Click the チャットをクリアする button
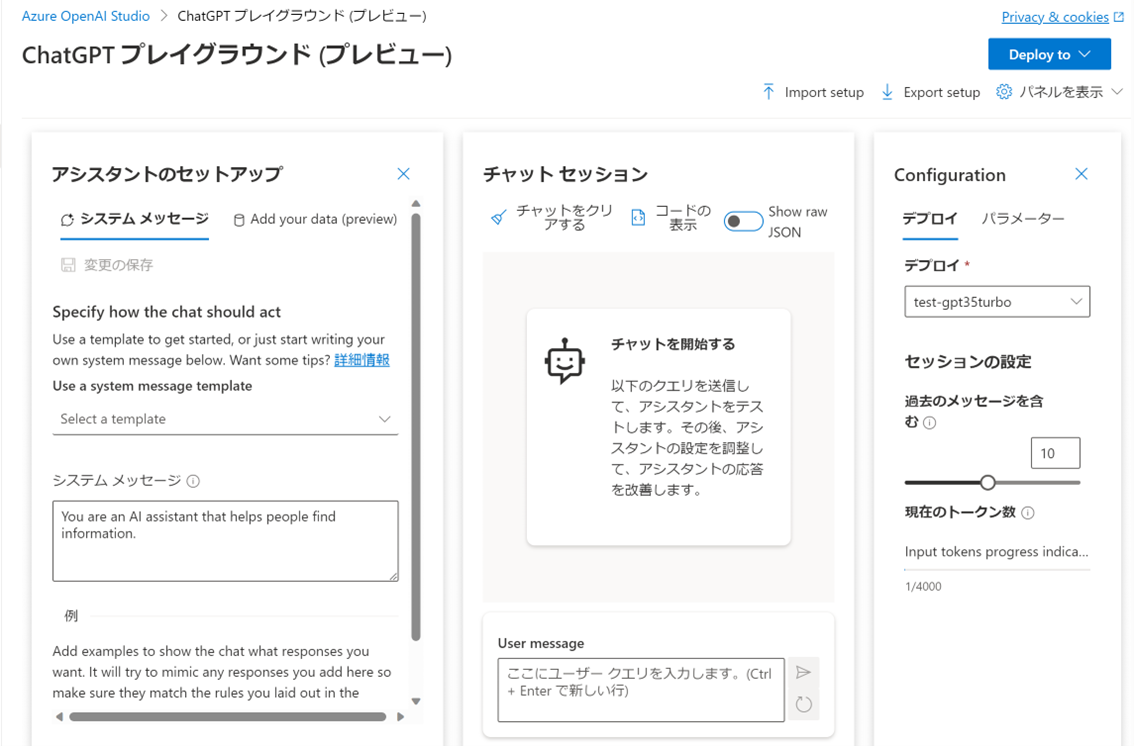The image size is (1134, 746). point(551,218)
